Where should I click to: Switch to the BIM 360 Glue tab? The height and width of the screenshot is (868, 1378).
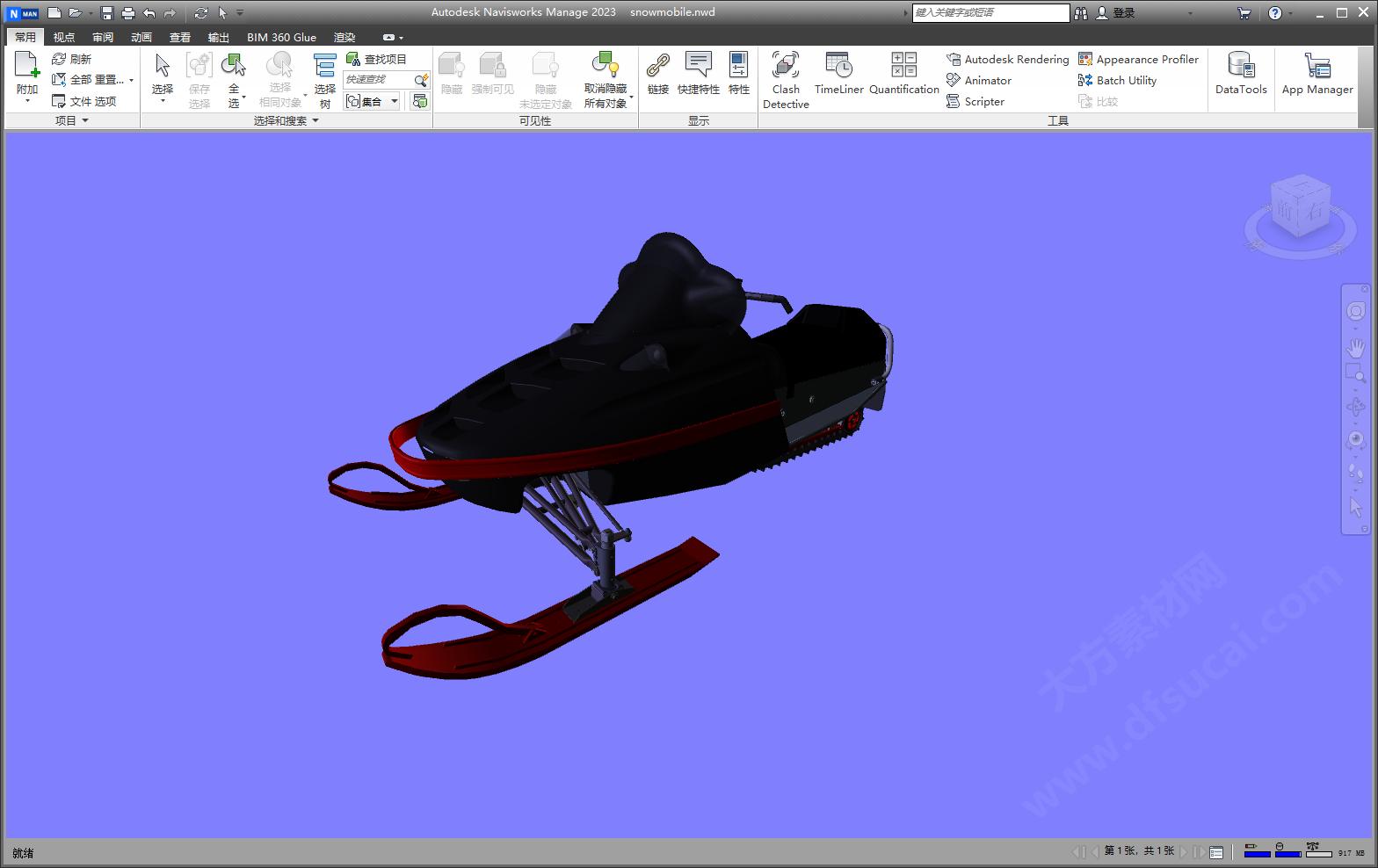tap(281, 37)
